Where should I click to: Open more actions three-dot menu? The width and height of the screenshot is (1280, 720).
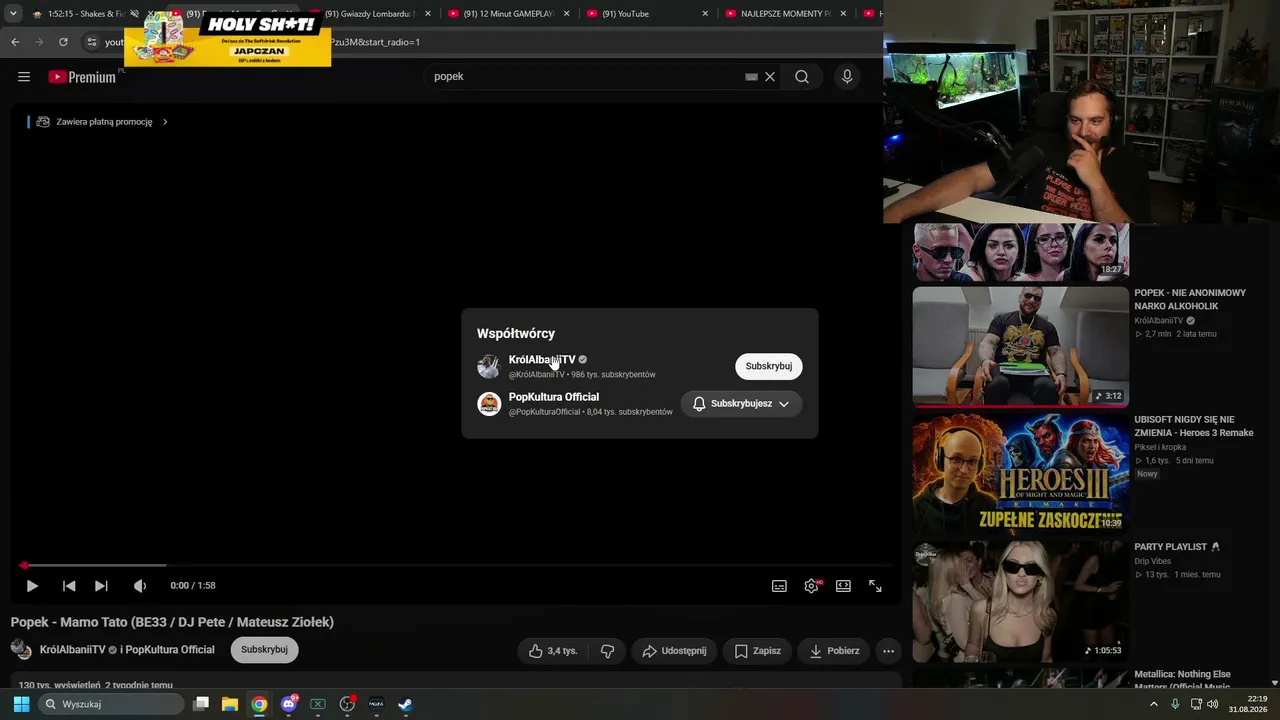click(888, 651)
